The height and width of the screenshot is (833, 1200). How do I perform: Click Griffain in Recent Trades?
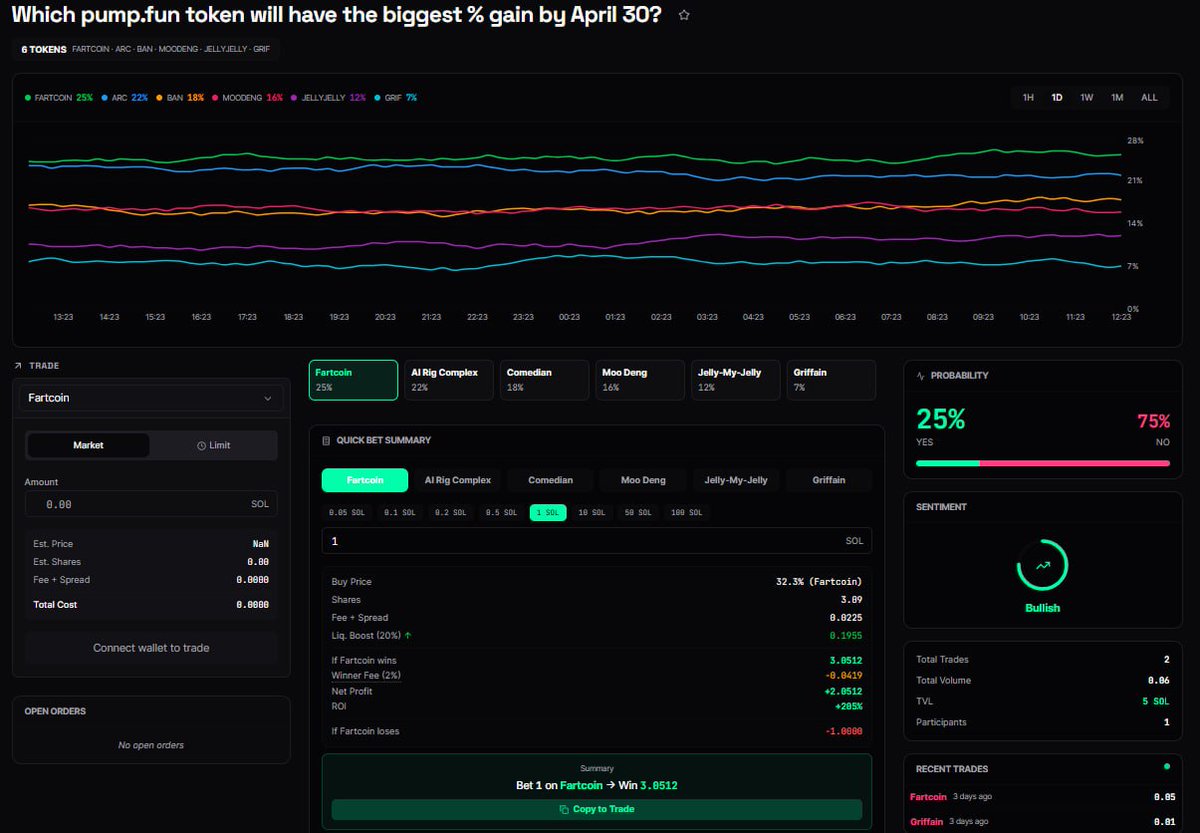[927, 822]
